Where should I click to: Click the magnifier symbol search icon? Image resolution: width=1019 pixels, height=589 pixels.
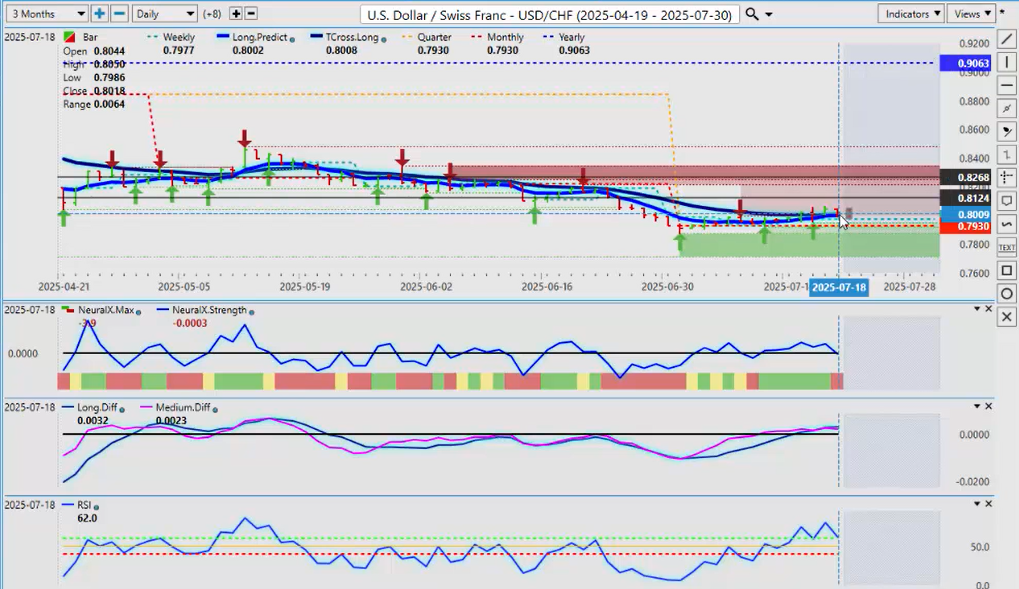pyautogui.click(x=753, y=14)
